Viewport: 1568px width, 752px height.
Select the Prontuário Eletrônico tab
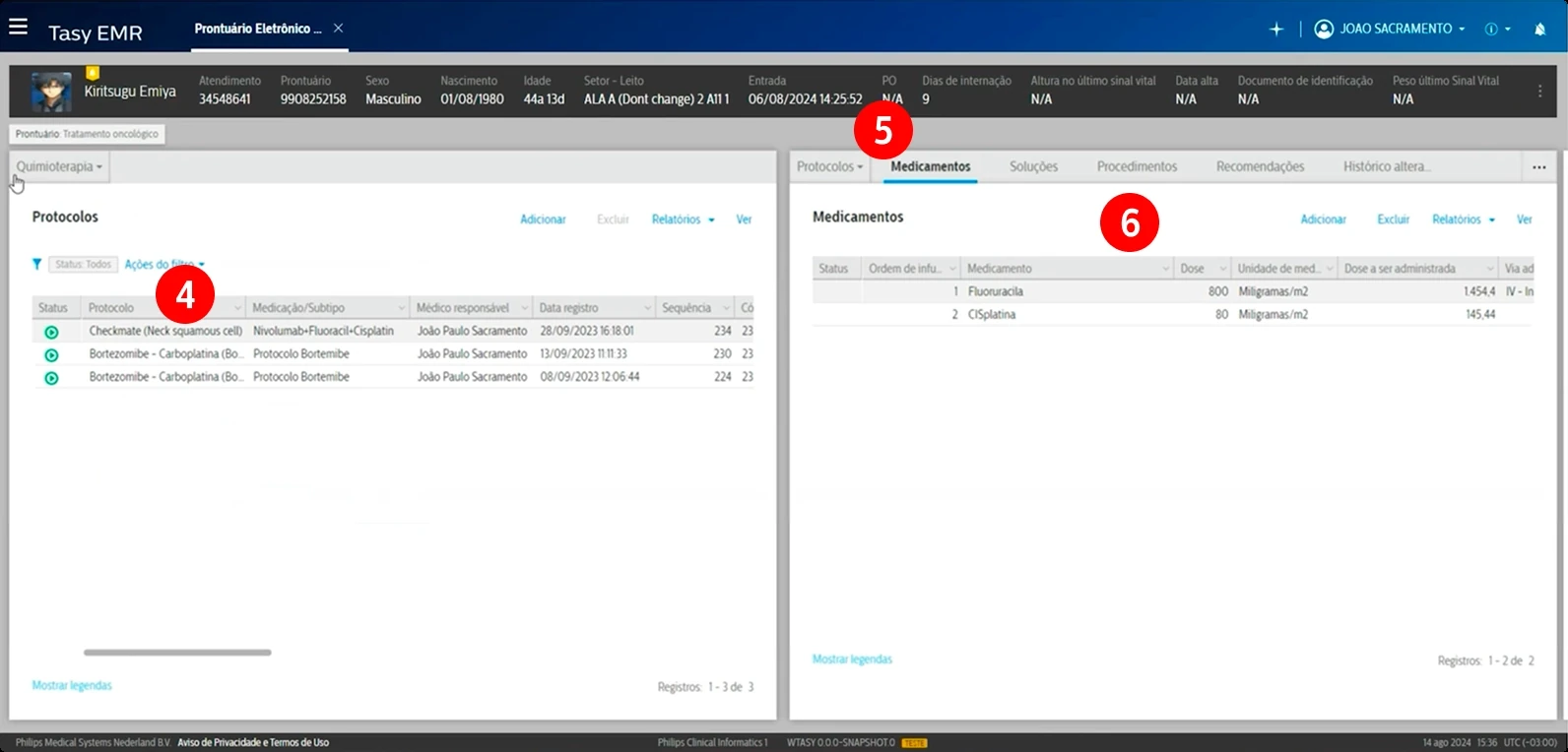(258, 29)
